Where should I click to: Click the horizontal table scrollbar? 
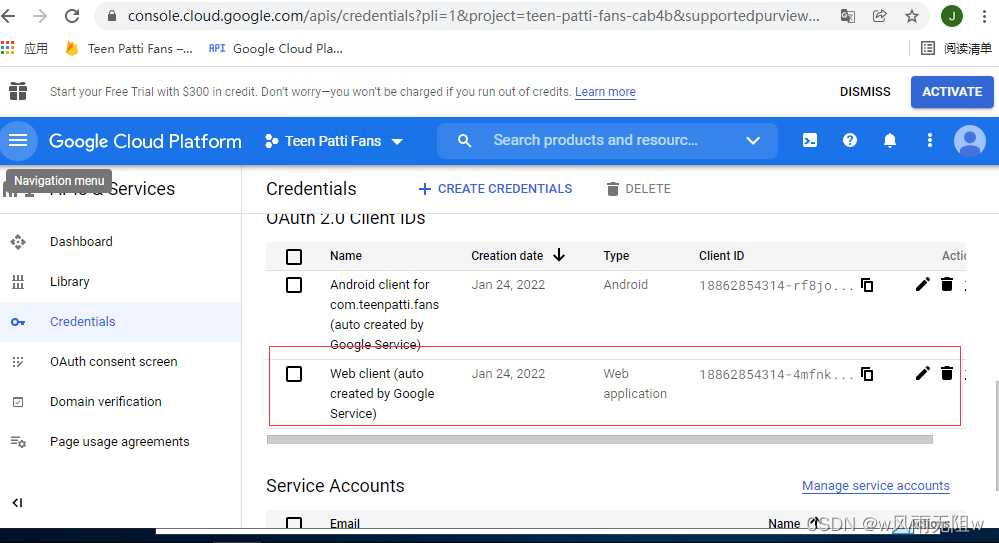(600, 439)
